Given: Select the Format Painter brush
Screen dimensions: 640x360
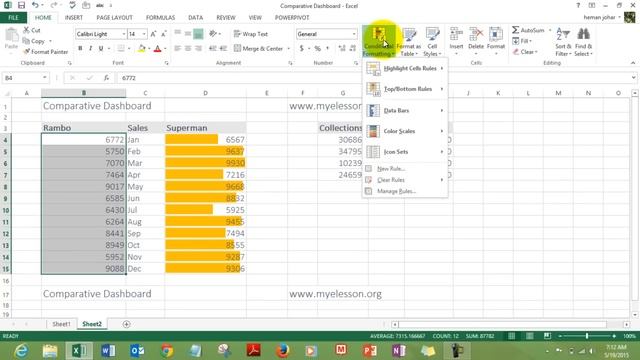Looking at the screenshot, I should [x=46, y=52].
